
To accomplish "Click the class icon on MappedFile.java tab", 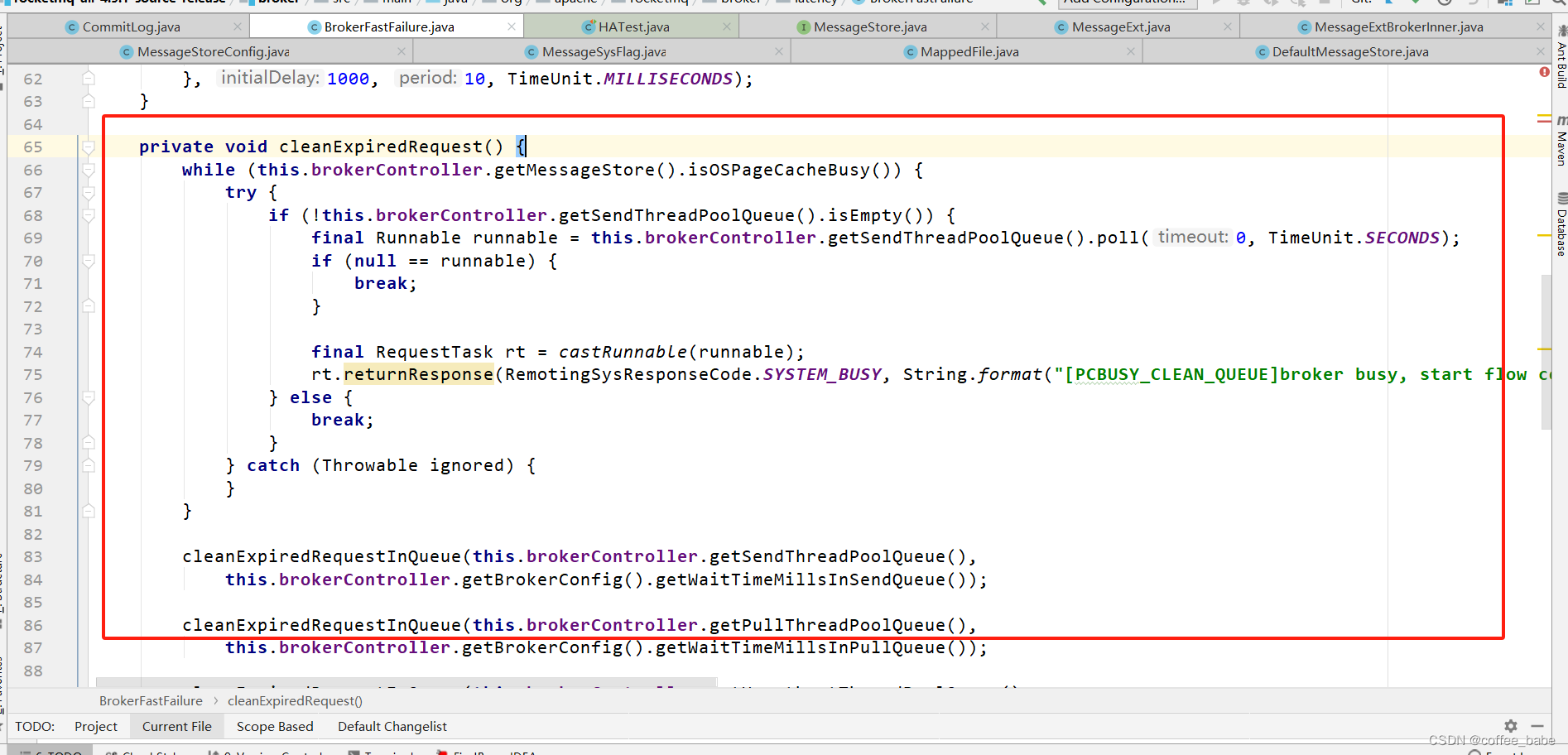I will pyautogui.click(x=911, y=52).
